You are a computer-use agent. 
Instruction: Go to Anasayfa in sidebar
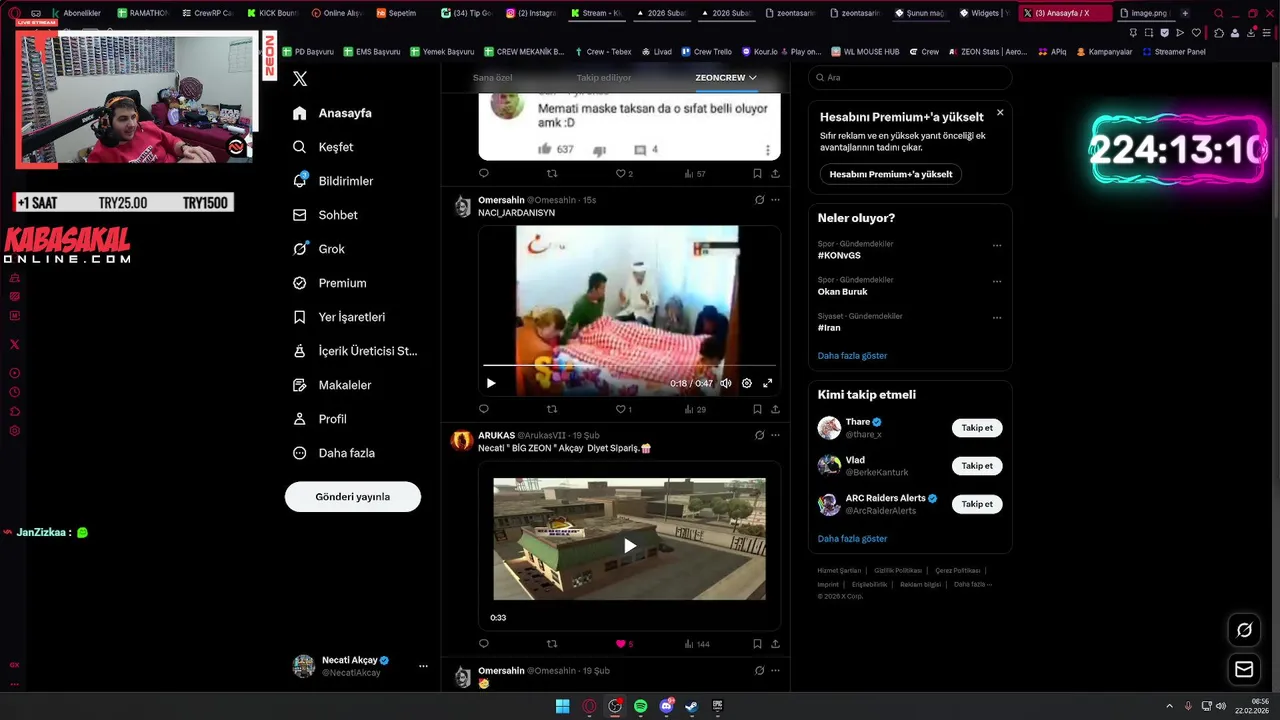pyautogui.click(x=331, y=113)
